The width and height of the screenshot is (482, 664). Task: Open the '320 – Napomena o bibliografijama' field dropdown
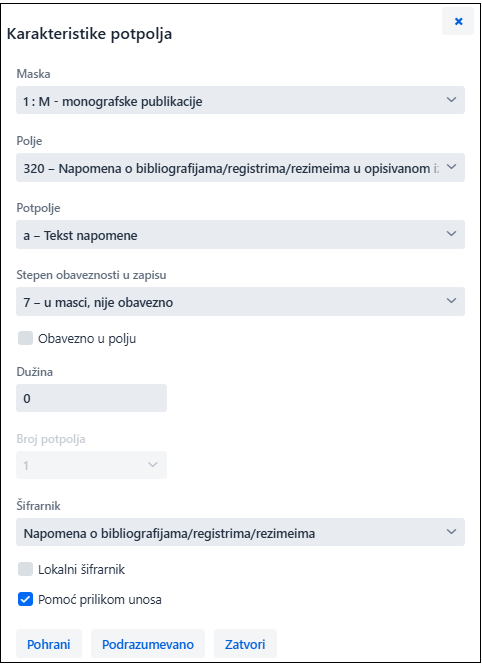240,167
